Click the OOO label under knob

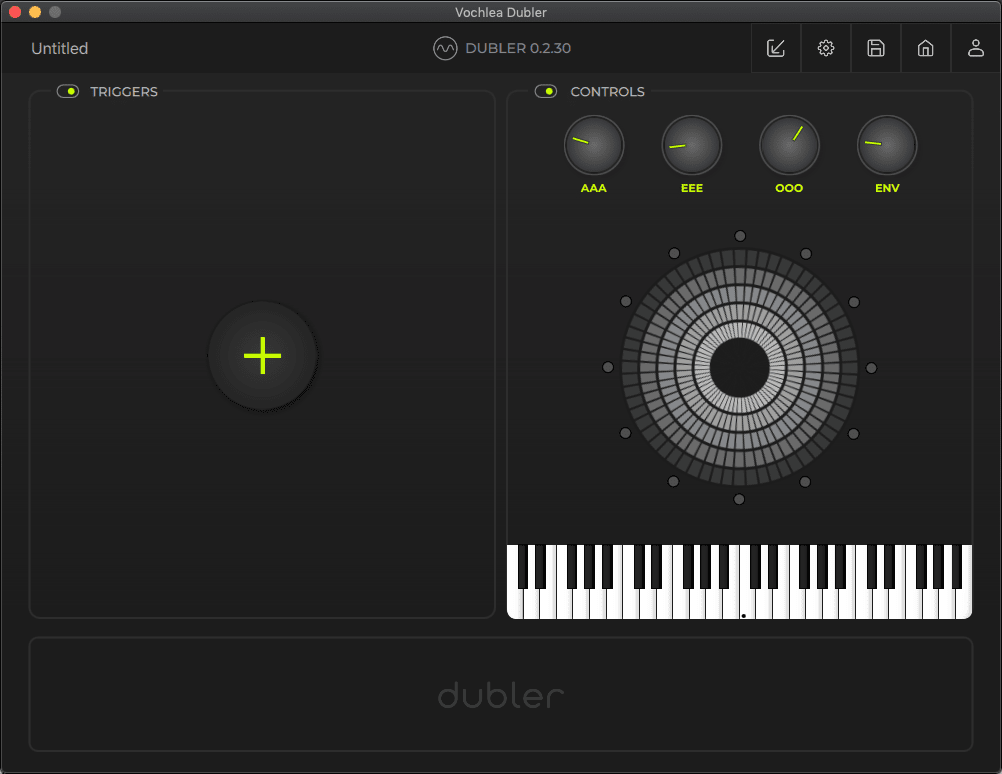coord(789,188)
